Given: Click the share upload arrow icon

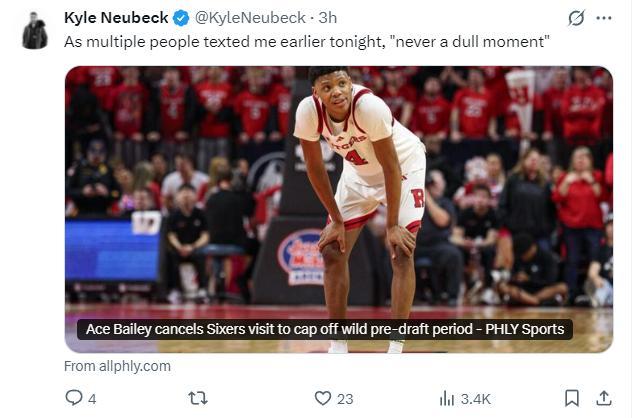Looking at the screenshot, I should 604,398.
